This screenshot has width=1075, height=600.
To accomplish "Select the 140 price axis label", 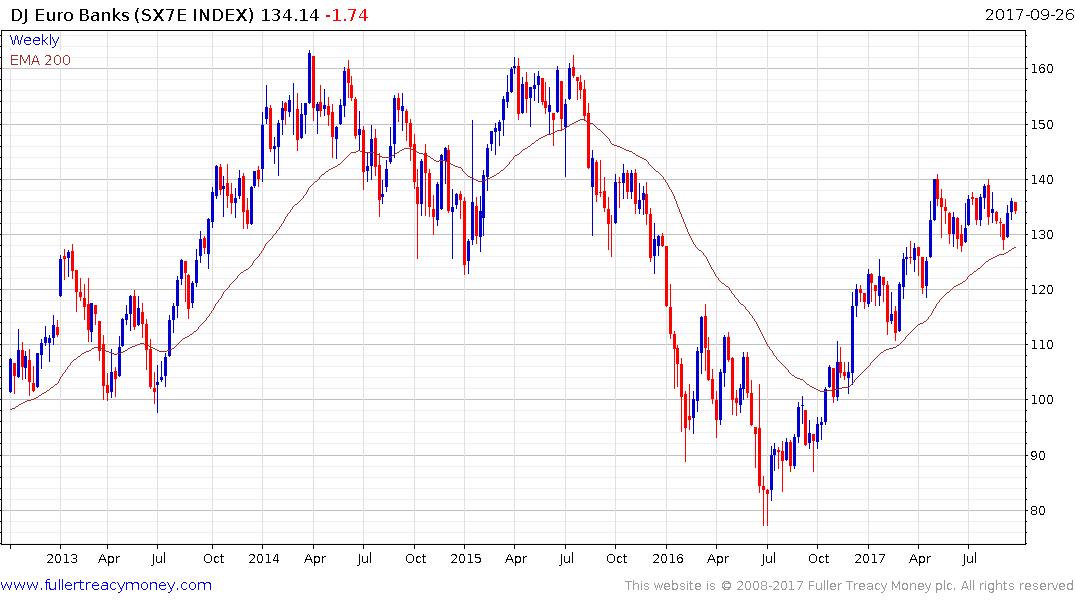I will point(1041,180).
